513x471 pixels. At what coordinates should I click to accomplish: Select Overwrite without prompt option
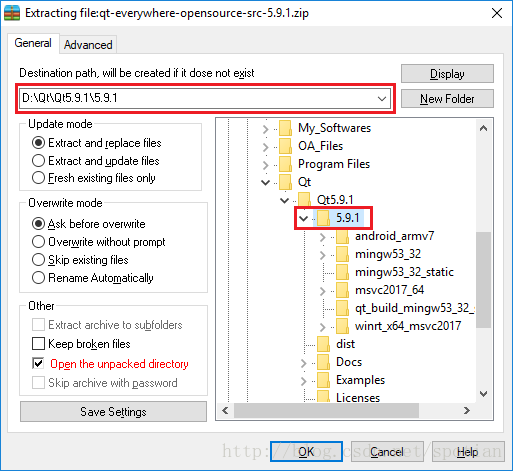pos(38,242)
